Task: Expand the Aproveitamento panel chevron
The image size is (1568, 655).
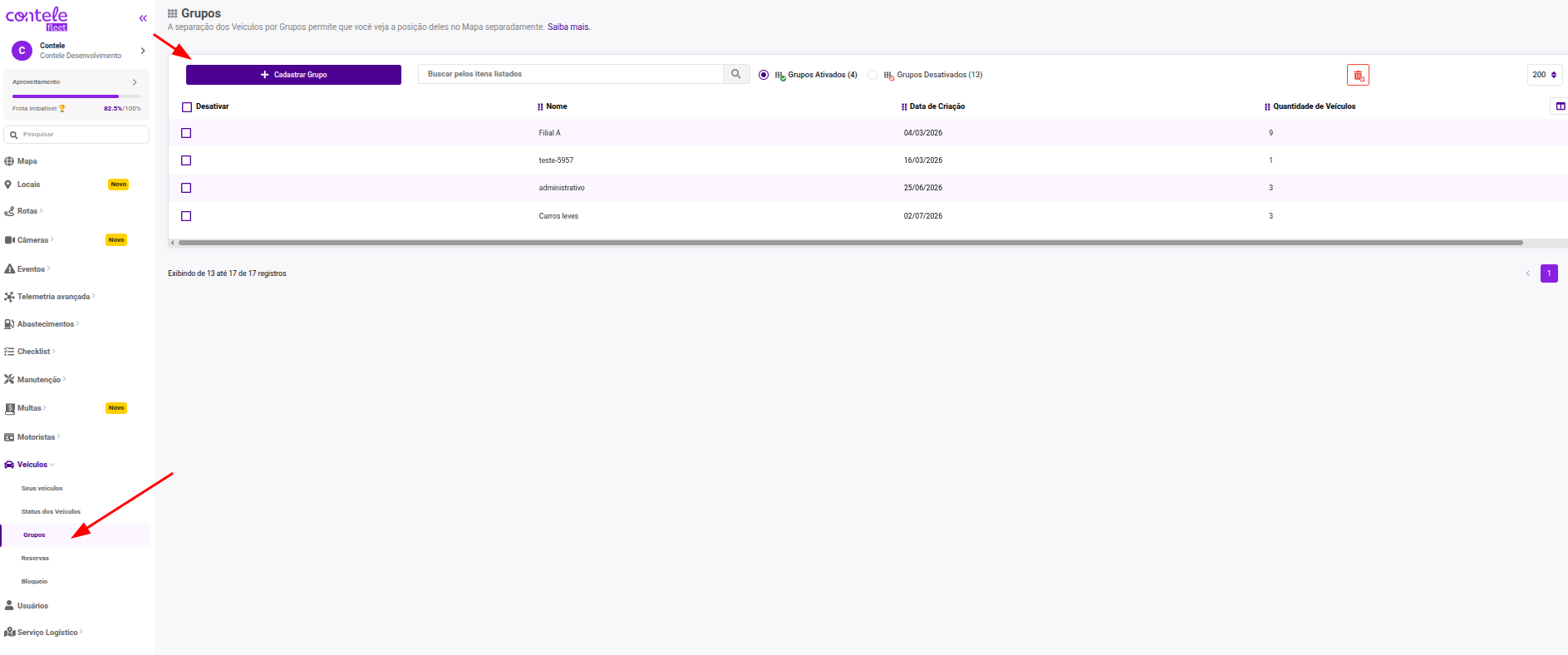Action: [135, 82]
